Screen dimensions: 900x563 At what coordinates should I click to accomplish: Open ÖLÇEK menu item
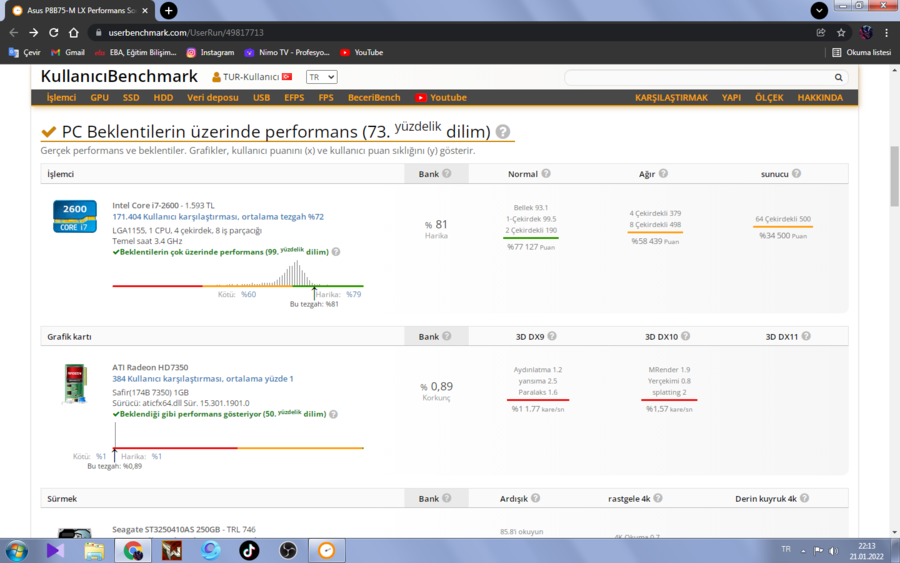coord(769,98)
